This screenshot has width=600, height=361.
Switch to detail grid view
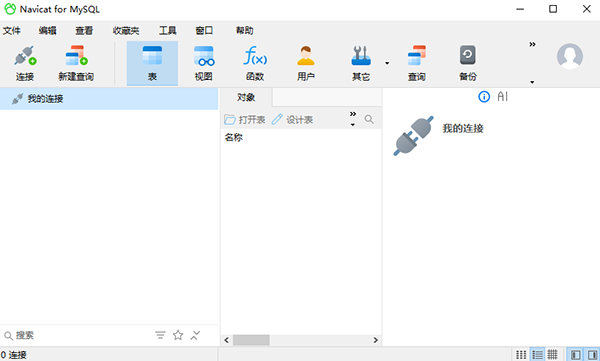coord(552,355)
